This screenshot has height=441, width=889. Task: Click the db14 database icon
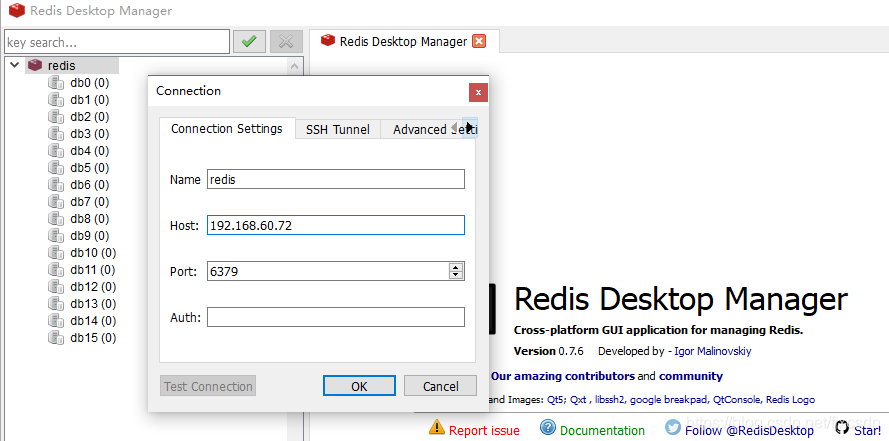[x=56, y=321]
